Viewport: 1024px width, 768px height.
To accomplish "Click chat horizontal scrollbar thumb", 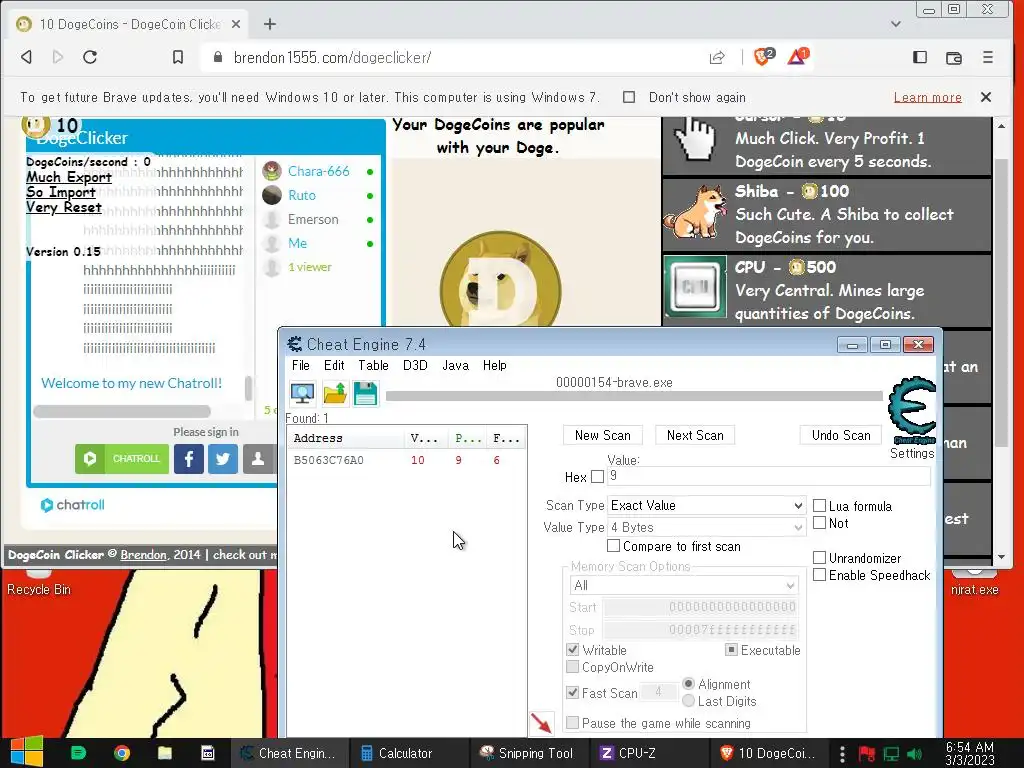I will click(x=122, y=411).
